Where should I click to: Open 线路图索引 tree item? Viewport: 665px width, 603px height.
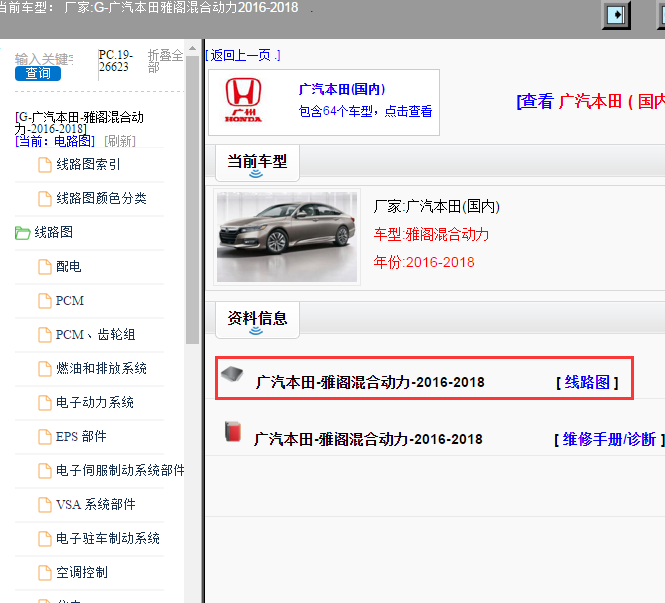pyautogui.click(x=88, y=165)
